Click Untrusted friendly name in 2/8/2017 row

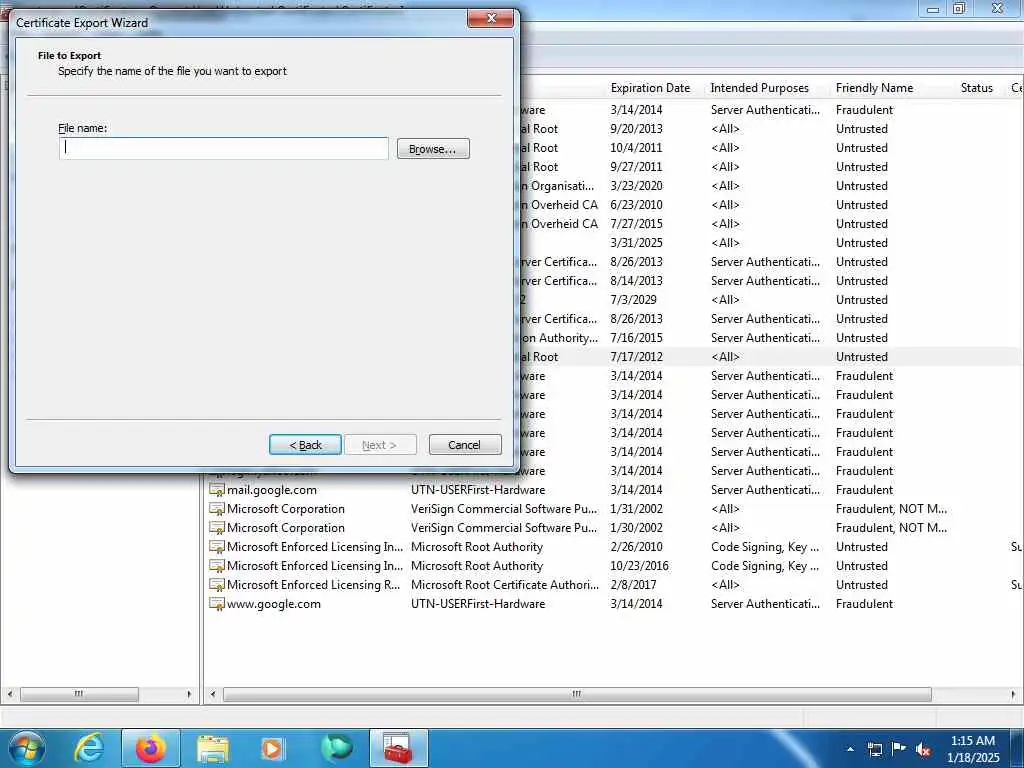861,584
